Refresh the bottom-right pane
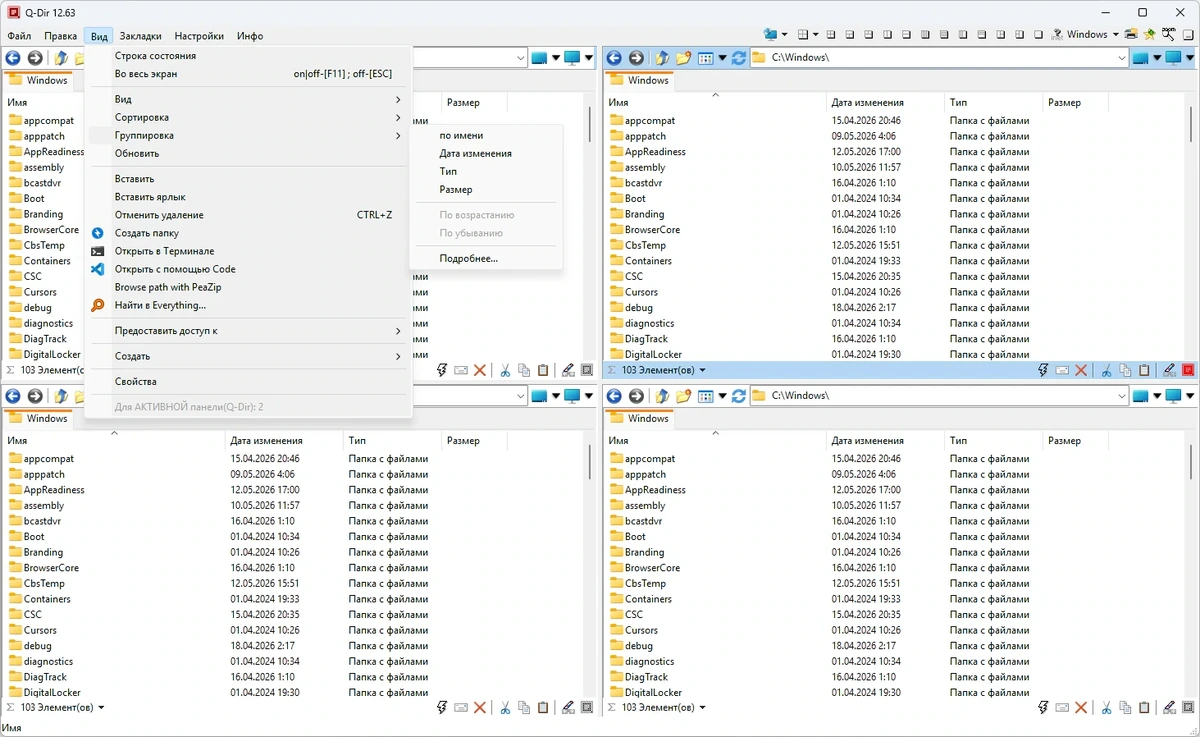The width and height of the screenshot is (1200, 737). click(739, 396)
